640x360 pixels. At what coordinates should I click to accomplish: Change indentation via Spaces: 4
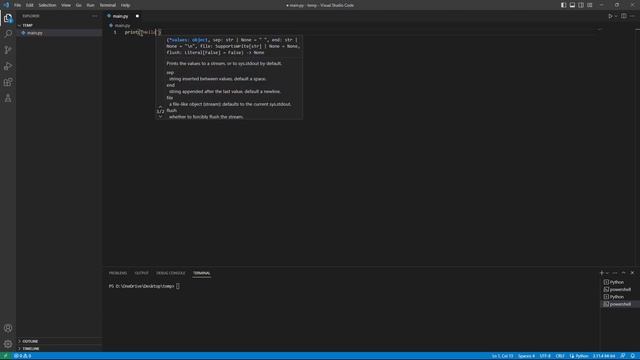click(x=527, y=356)
